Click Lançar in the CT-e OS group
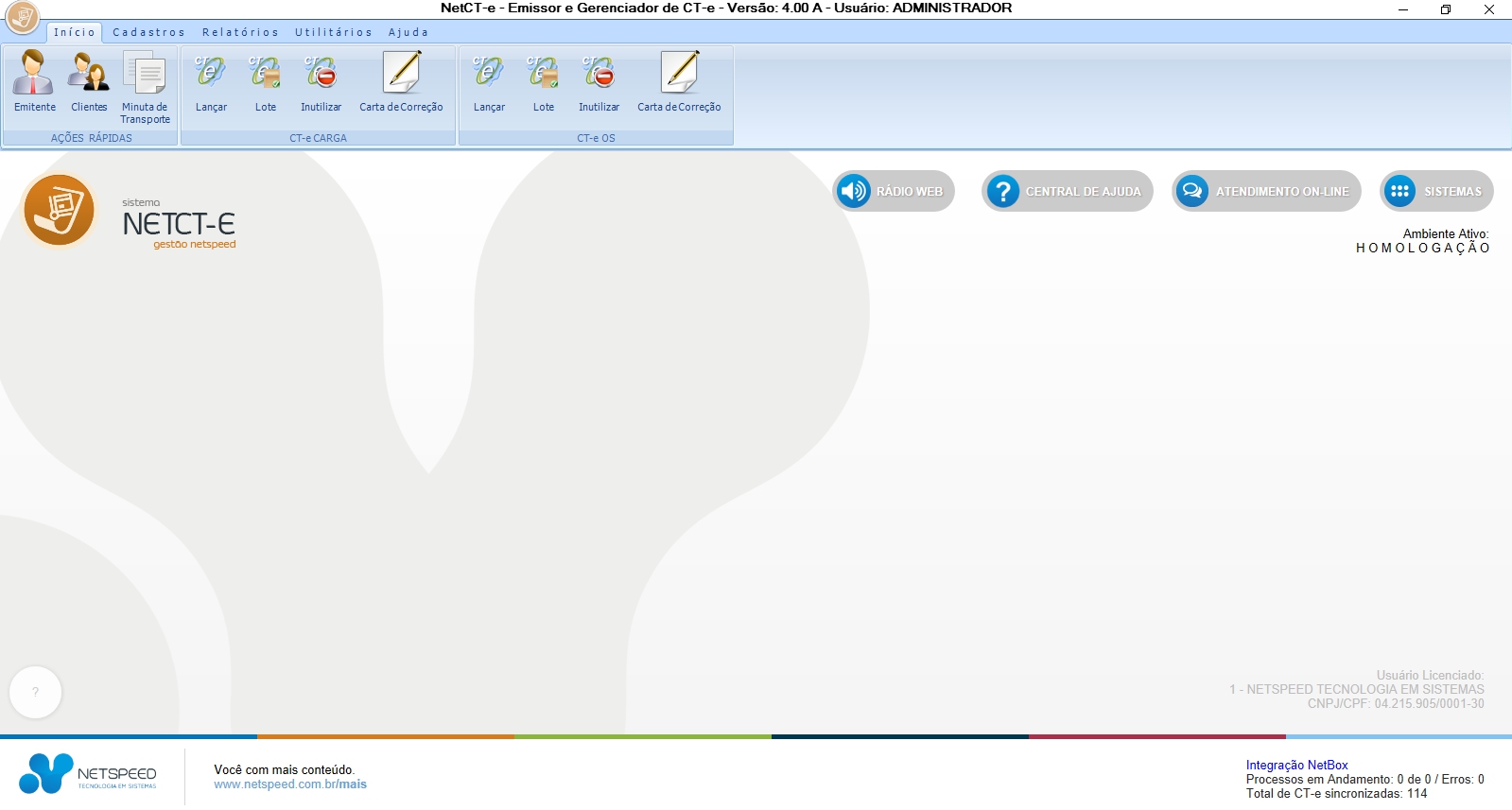This screenshot has height=810, width=1512. pos(489,82)
